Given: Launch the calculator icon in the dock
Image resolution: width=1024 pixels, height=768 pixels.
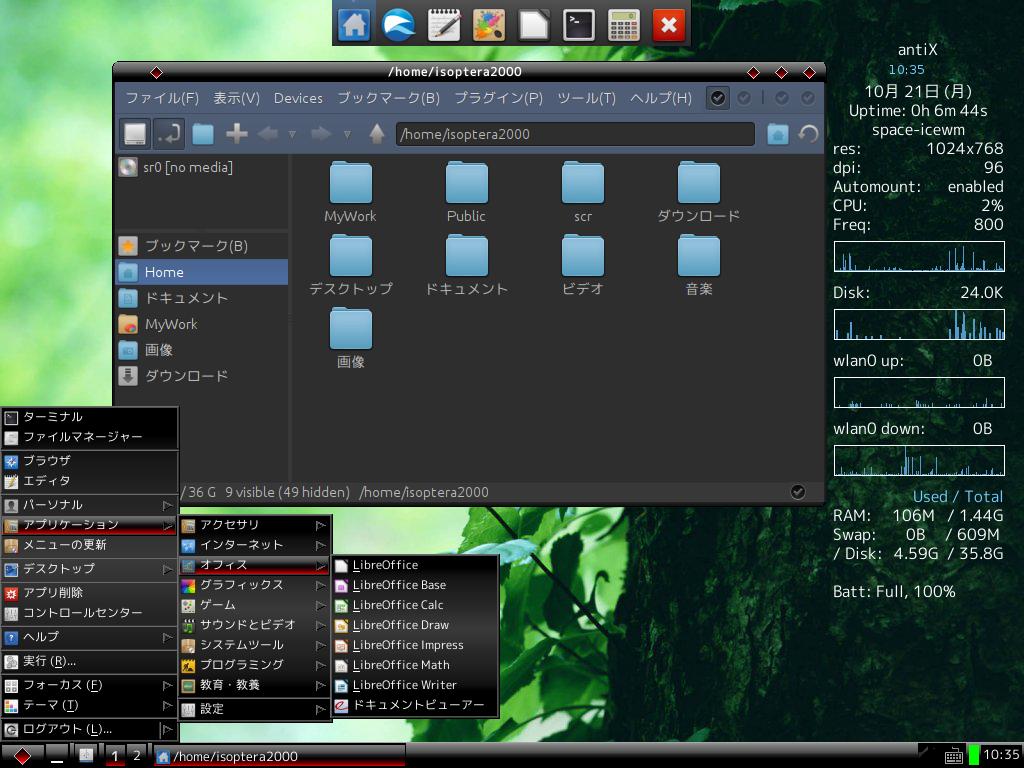Looking at the screenshot, I should 624,24.
